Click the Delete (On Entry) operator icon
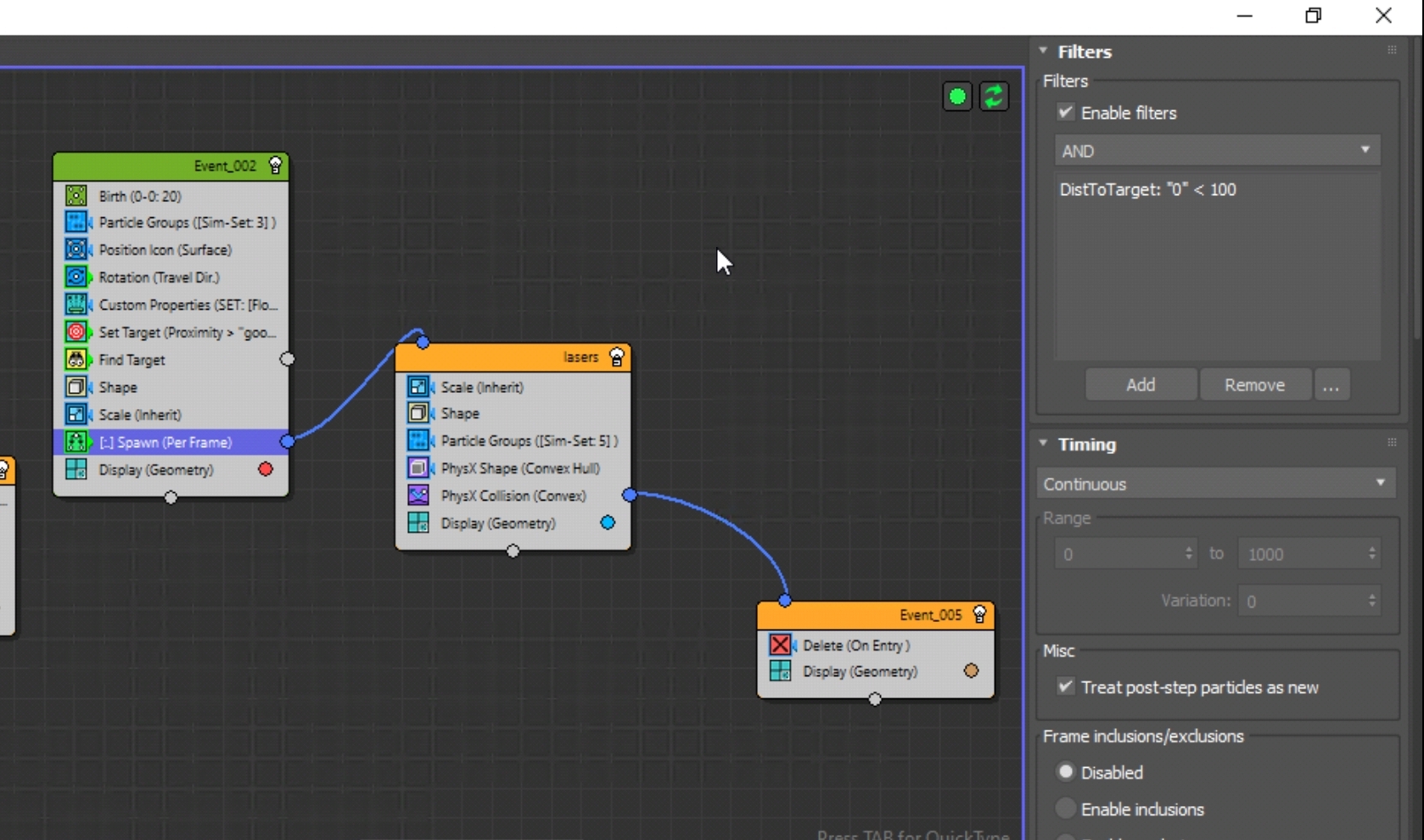This screenshot has width=1424, height=840. point(780,645)
